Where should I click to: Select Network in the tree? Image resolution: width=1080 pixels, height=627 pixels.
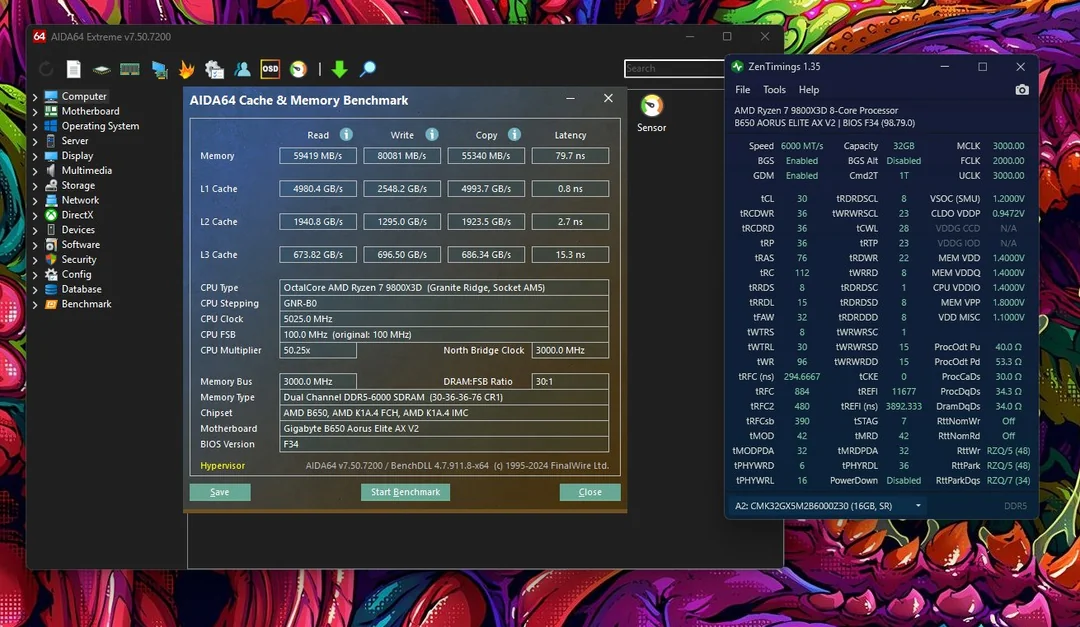point(80,200)
